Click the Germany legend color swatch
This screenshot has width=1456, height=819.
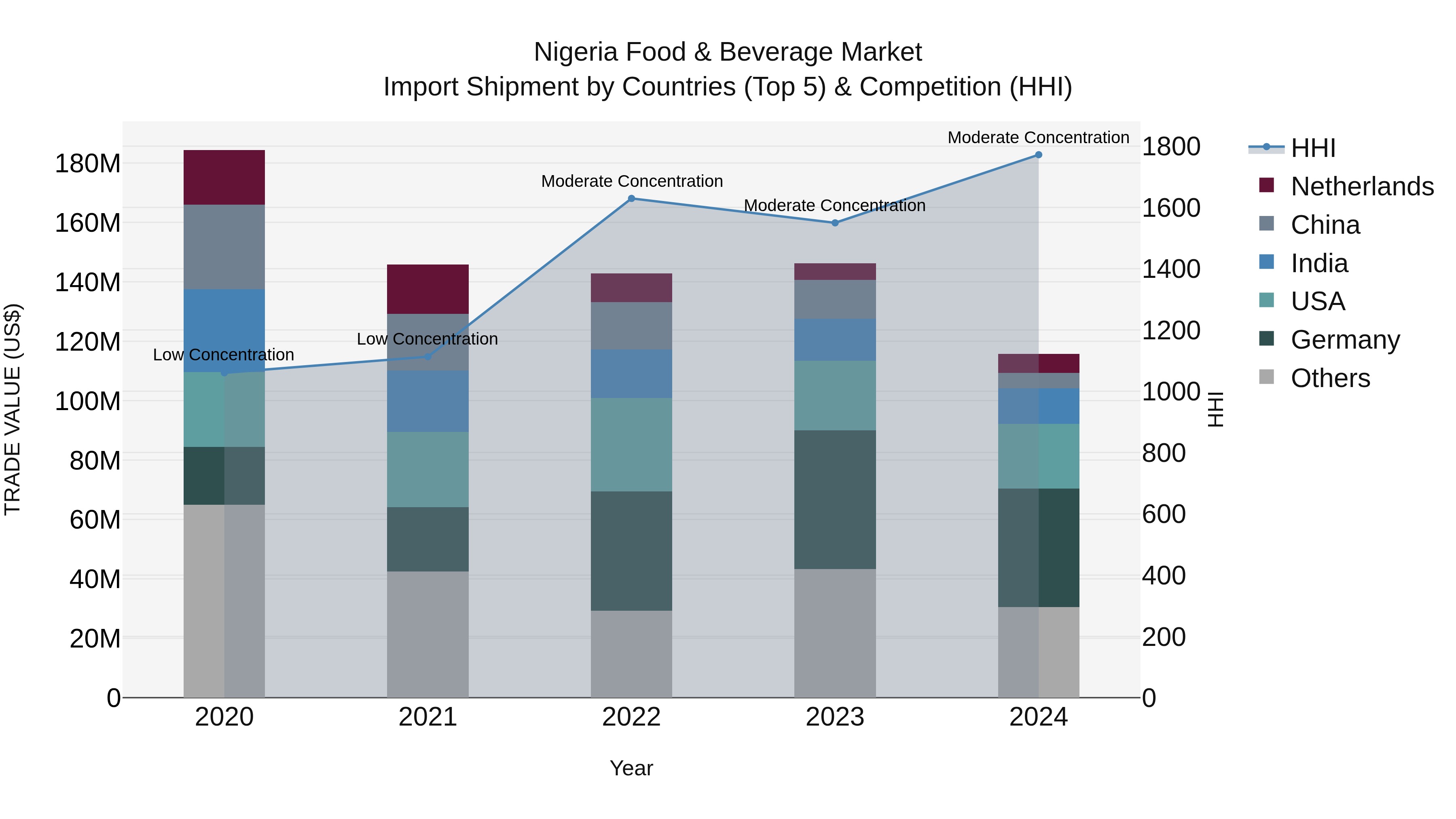(1267, 339)
